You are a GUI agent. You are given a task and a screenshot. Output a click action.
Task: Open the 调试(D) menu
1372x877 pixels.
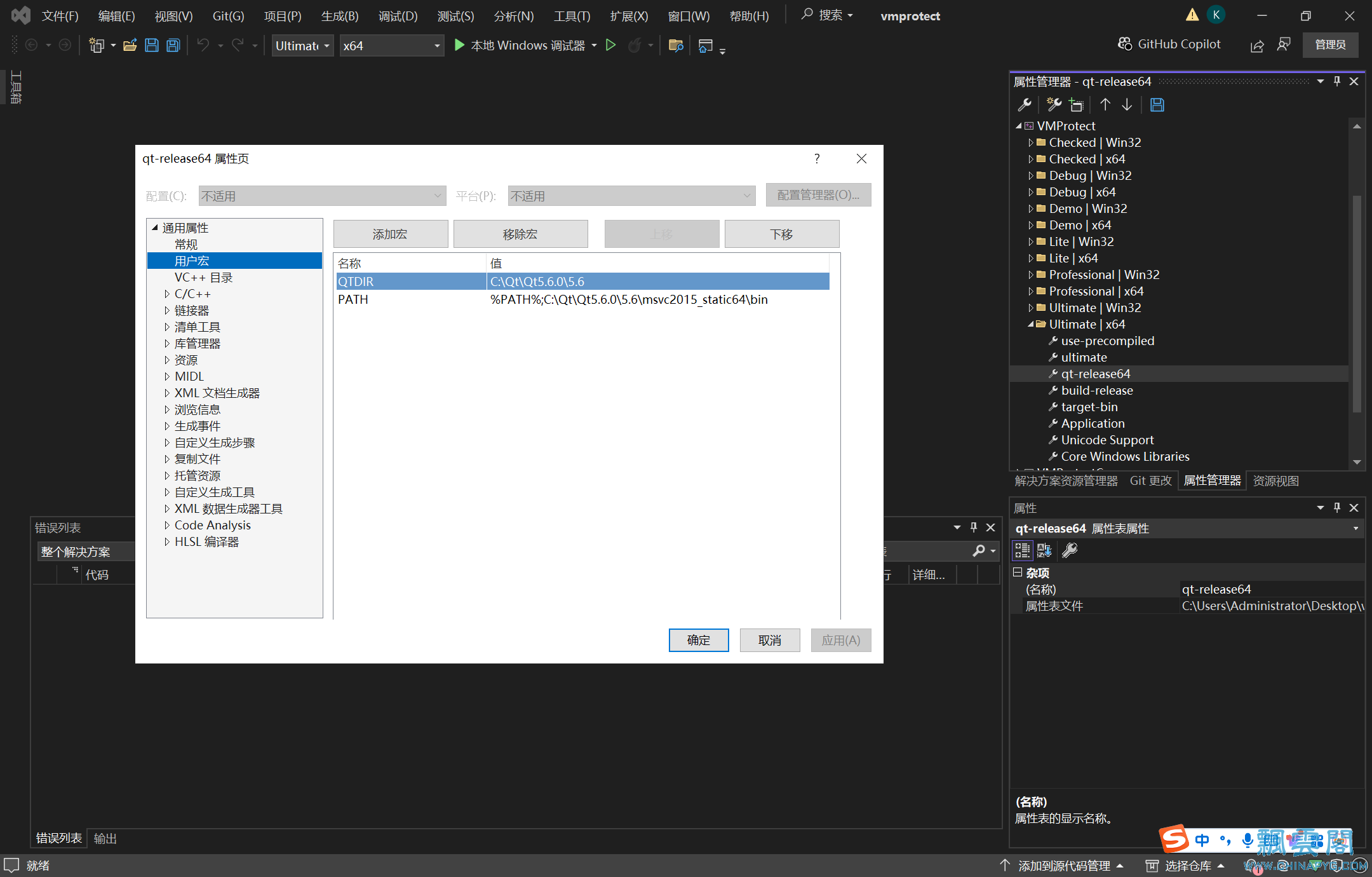coord(398,16)
